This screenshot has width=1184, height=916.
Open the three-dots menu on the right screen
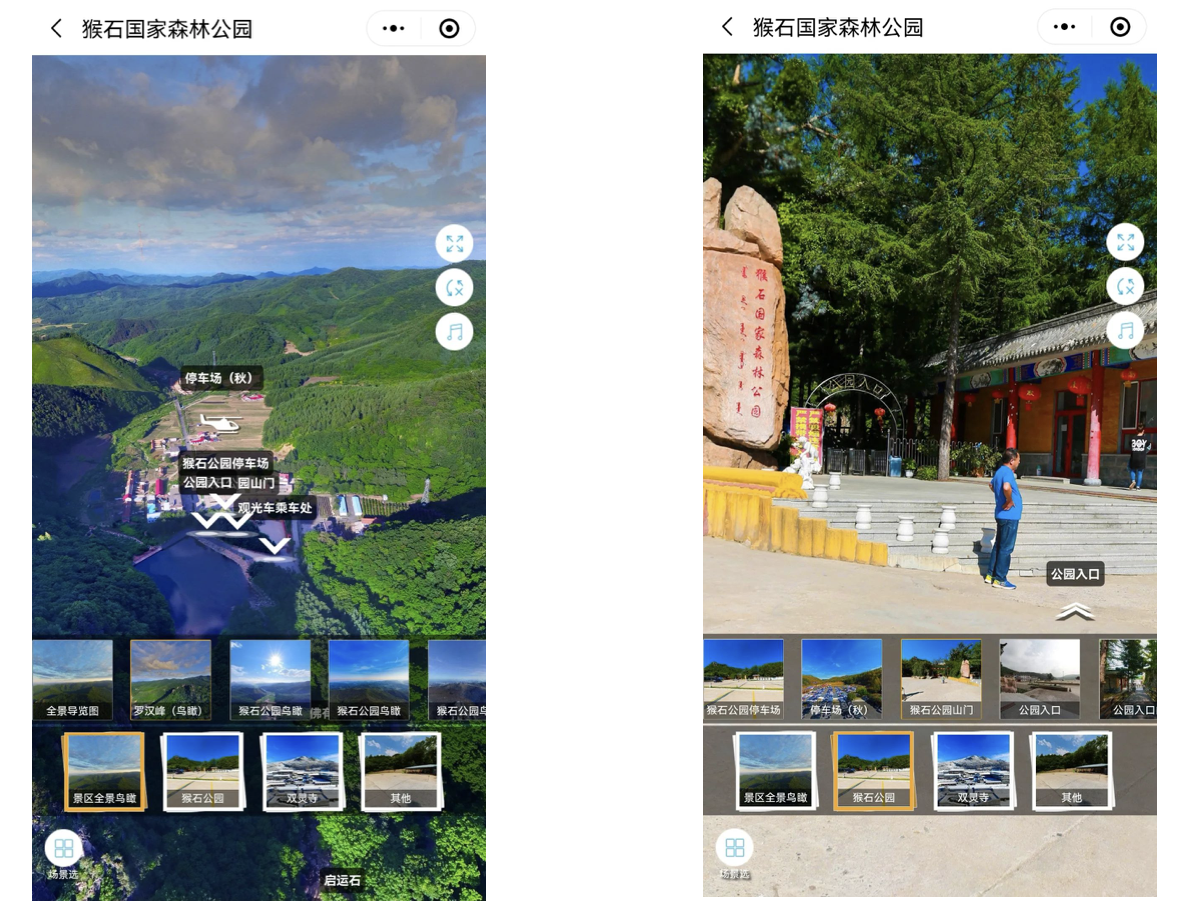pos(1065,28)
